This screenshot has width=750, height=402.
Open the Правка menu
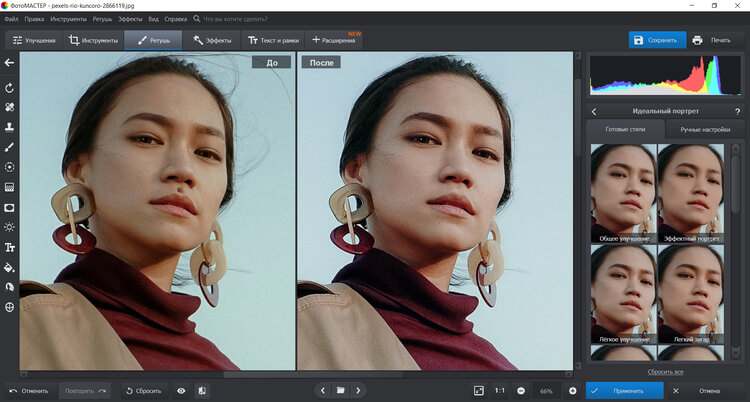(x=34, y=19)
